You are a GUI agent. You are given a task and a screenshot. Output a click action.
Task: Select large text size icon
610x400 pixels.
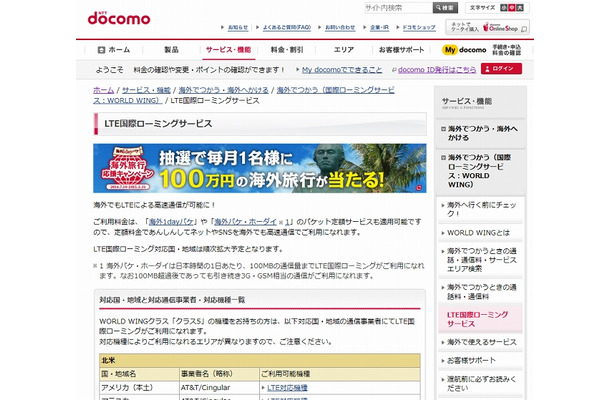click(x=520, y=7)
